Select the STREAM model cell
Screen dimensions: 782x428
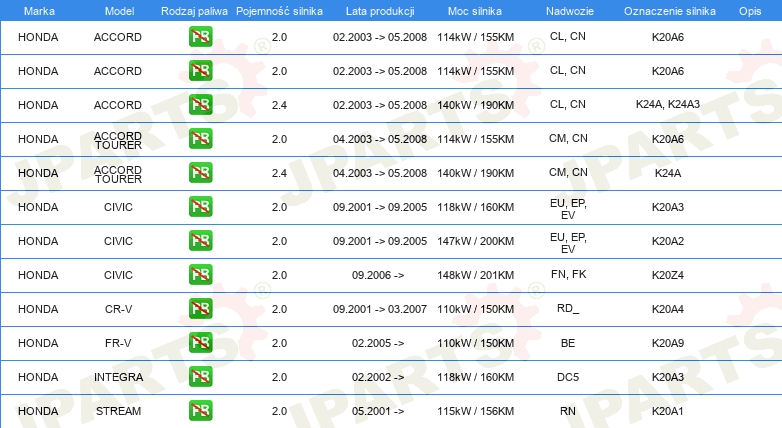tap(118, 411)
